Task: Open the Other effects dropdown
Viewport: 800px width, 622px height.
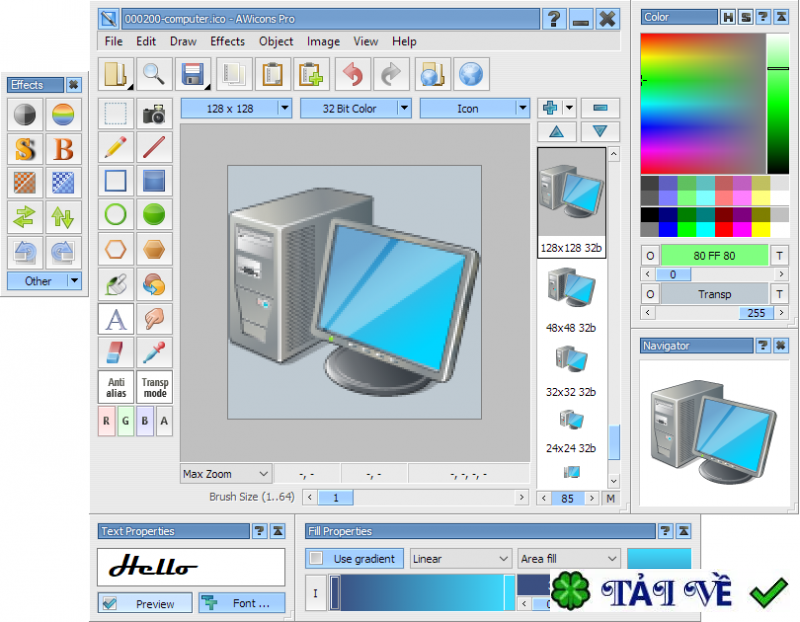Action: tap(44, 281)
